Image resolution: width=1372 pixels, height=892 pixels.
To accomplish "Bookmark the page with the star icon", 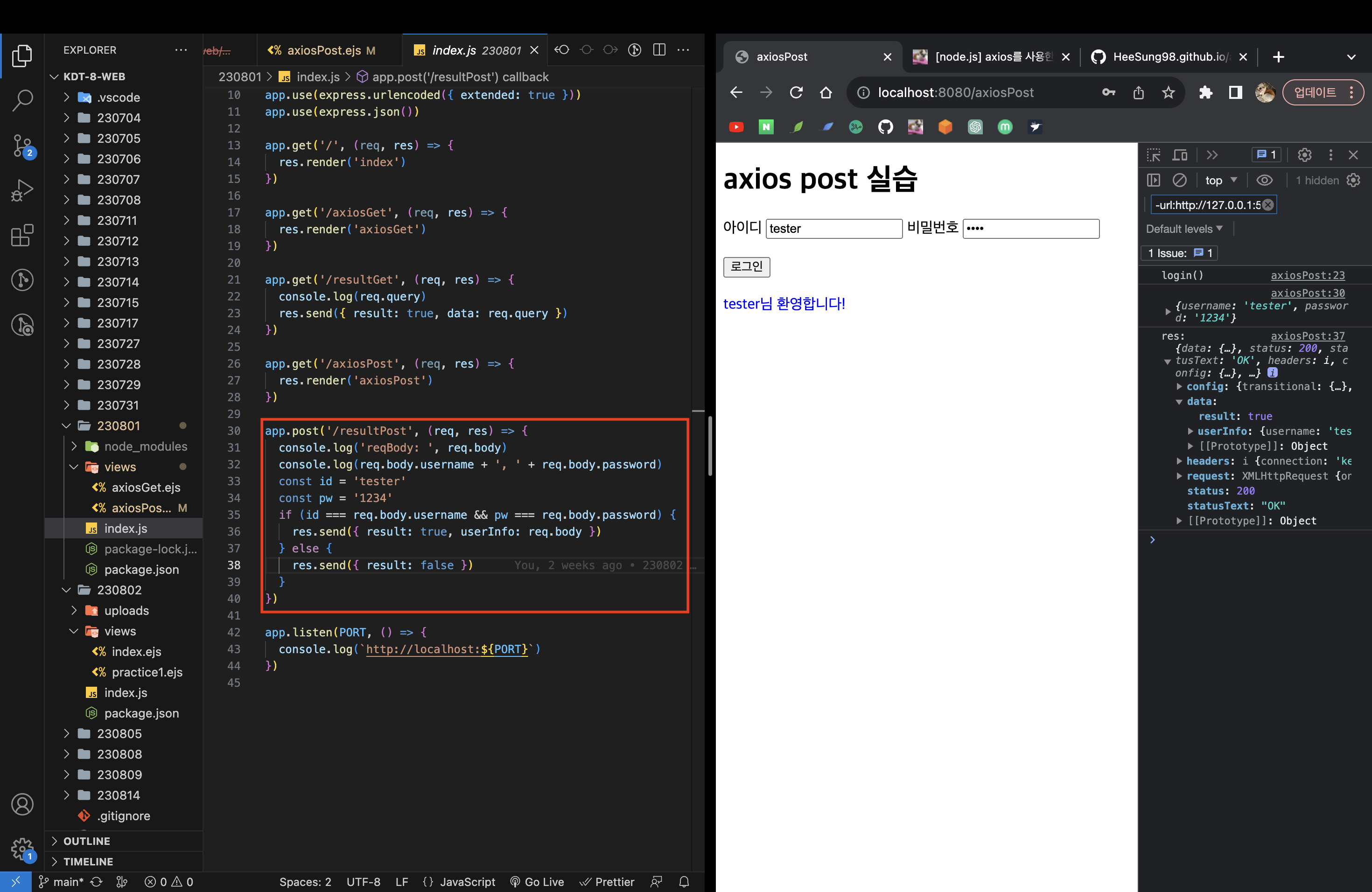I will tap(1169, 92).
